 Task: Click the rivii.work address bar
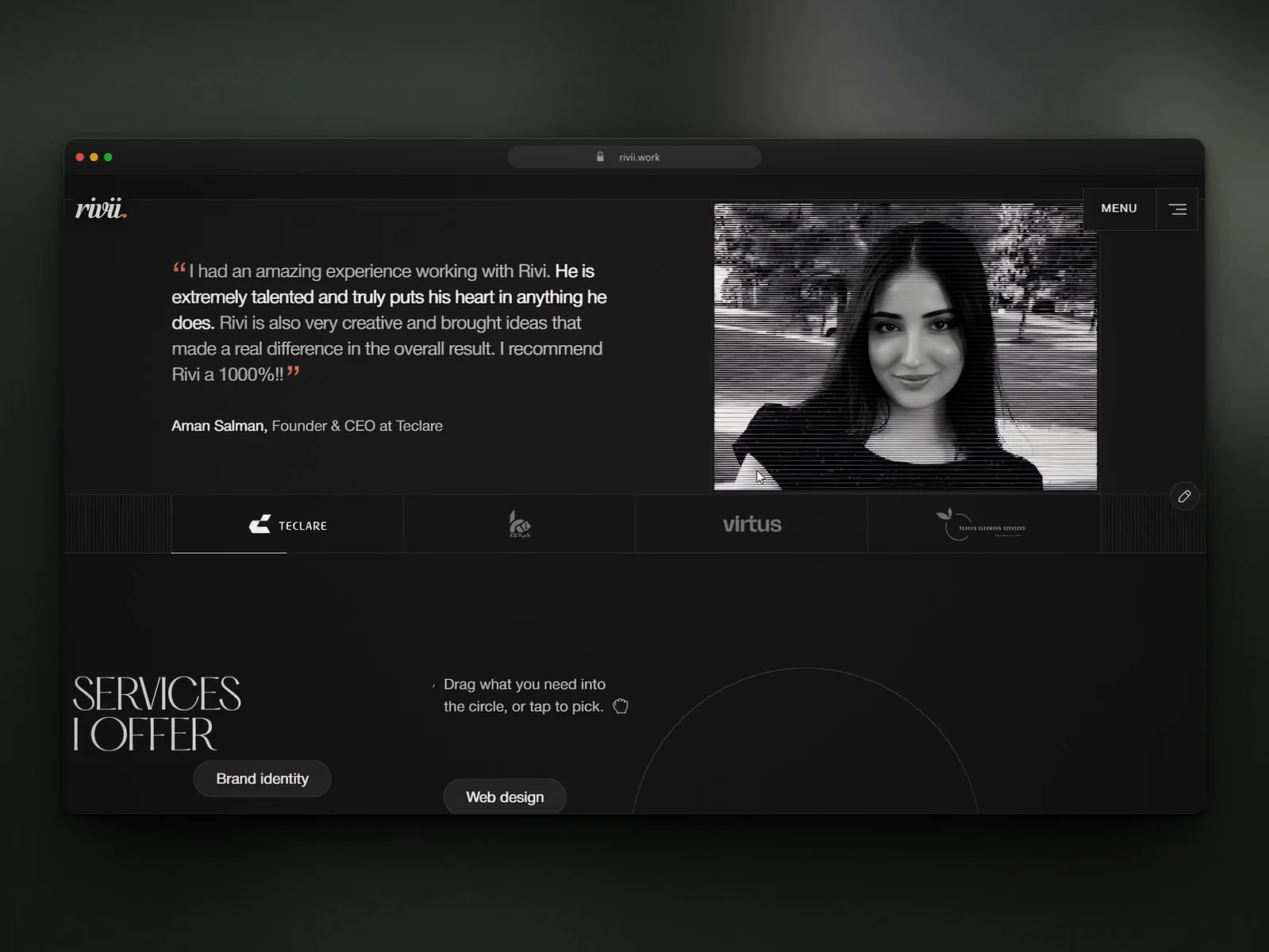click(634, 157)
